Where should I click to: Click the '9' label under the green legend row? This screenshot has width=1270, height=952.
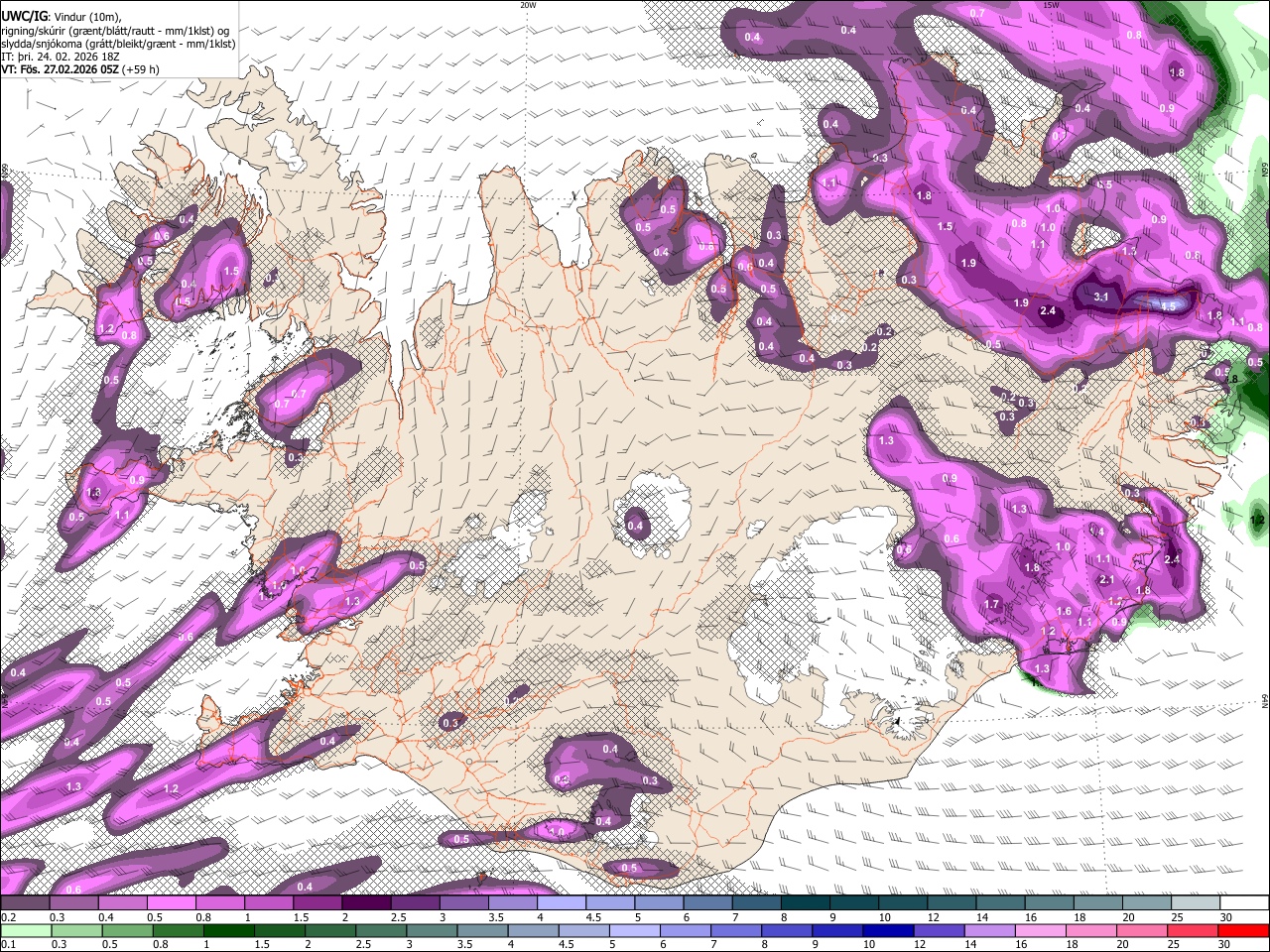point(816,945)
